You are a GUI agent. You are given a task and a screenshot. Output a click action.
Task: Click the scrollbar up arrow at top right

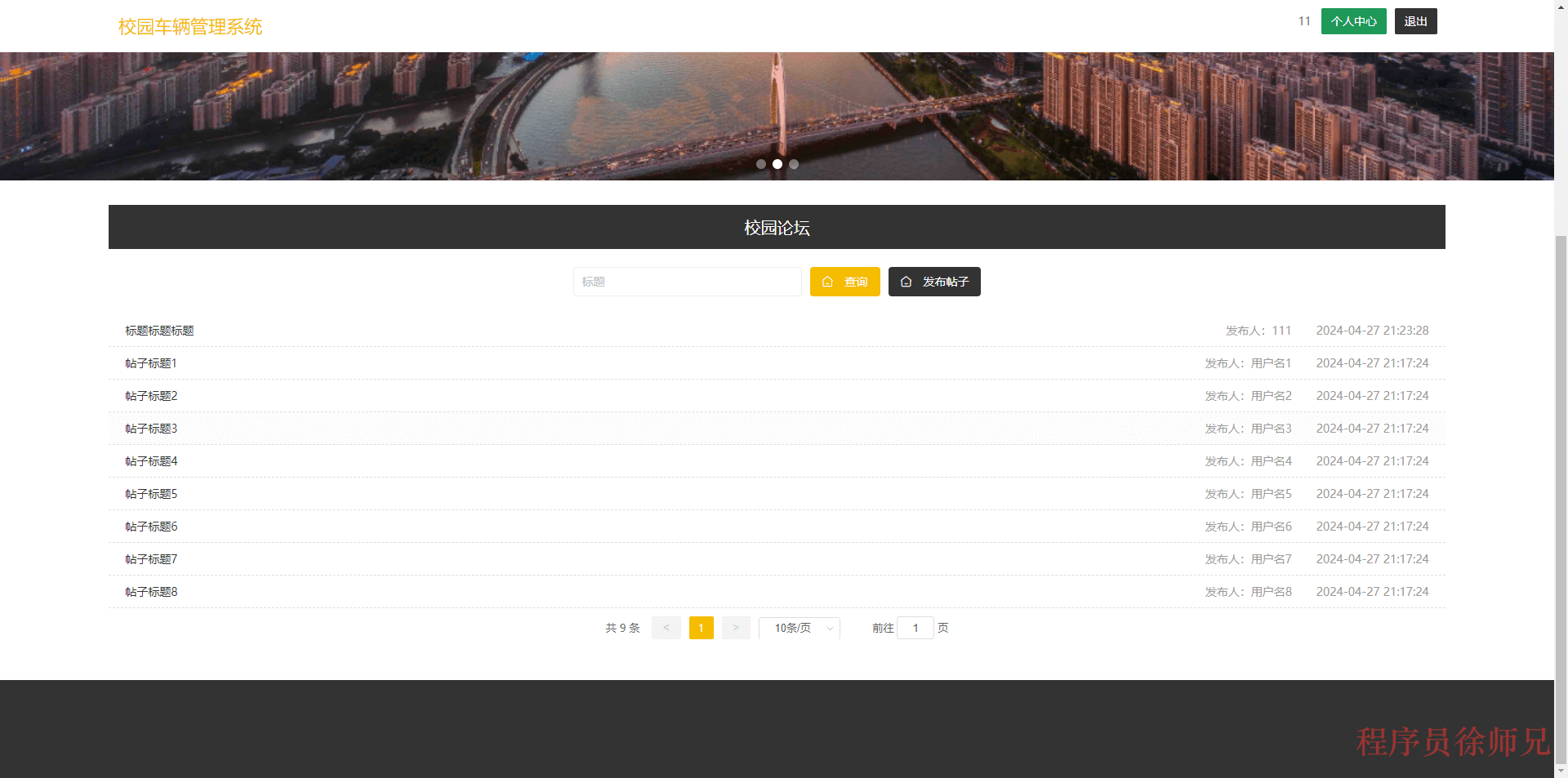pyautogui.click(x=1561, y=7)
